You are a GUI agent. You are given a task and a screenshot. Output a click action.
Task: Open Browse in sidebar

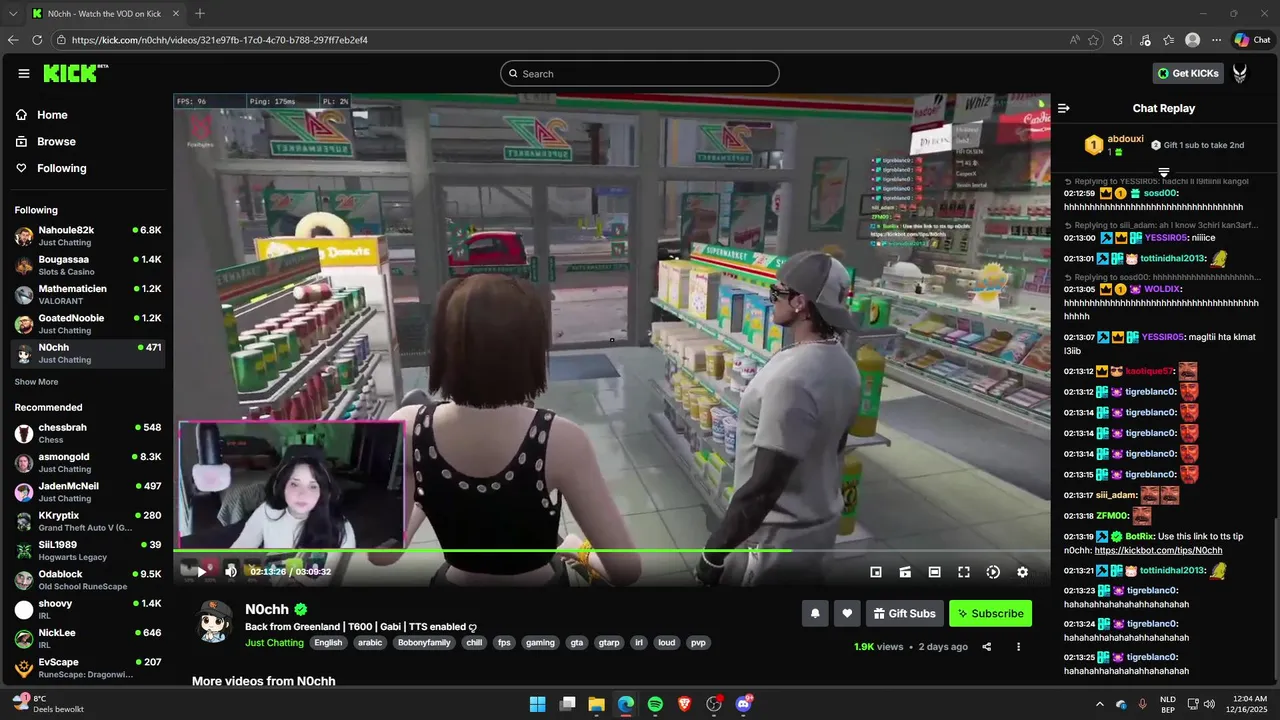(x=46, y=142)
